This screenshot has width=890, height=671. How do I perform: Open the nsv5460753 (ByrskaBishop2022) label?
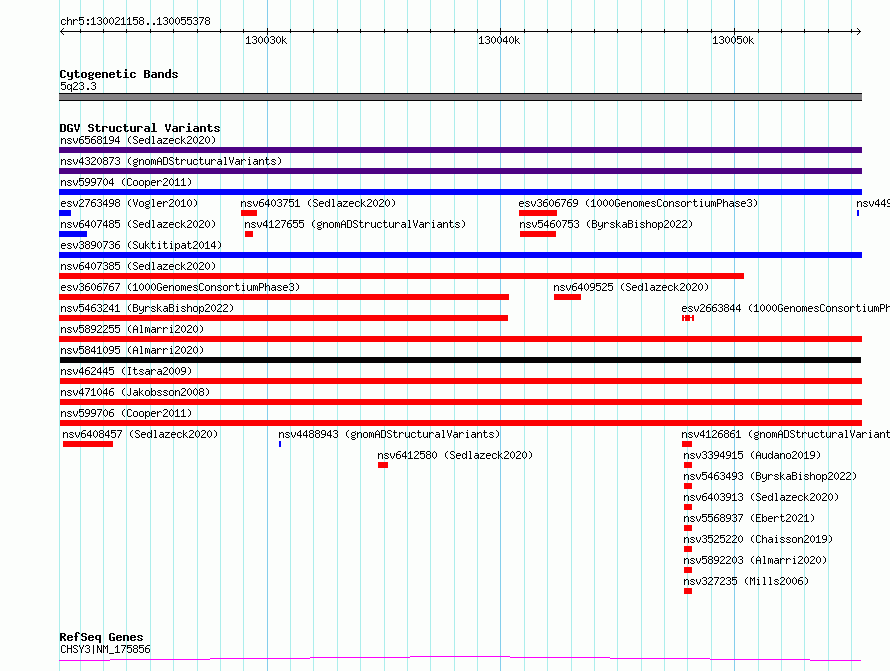click(606, 224)
